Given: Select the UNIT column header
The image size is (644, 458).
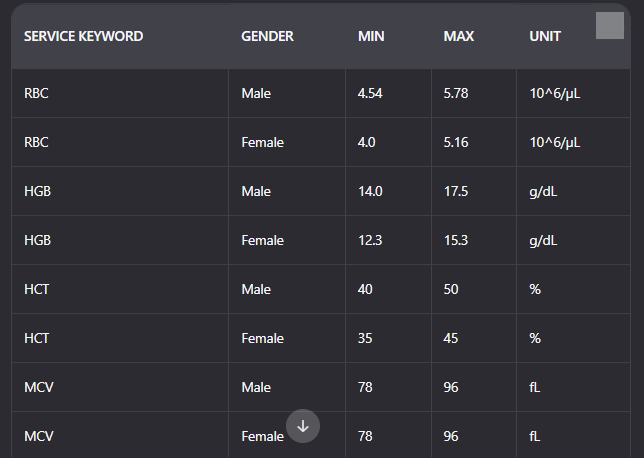Looking at the screenshot, I should pyautogui.click(x=545, y=36).
